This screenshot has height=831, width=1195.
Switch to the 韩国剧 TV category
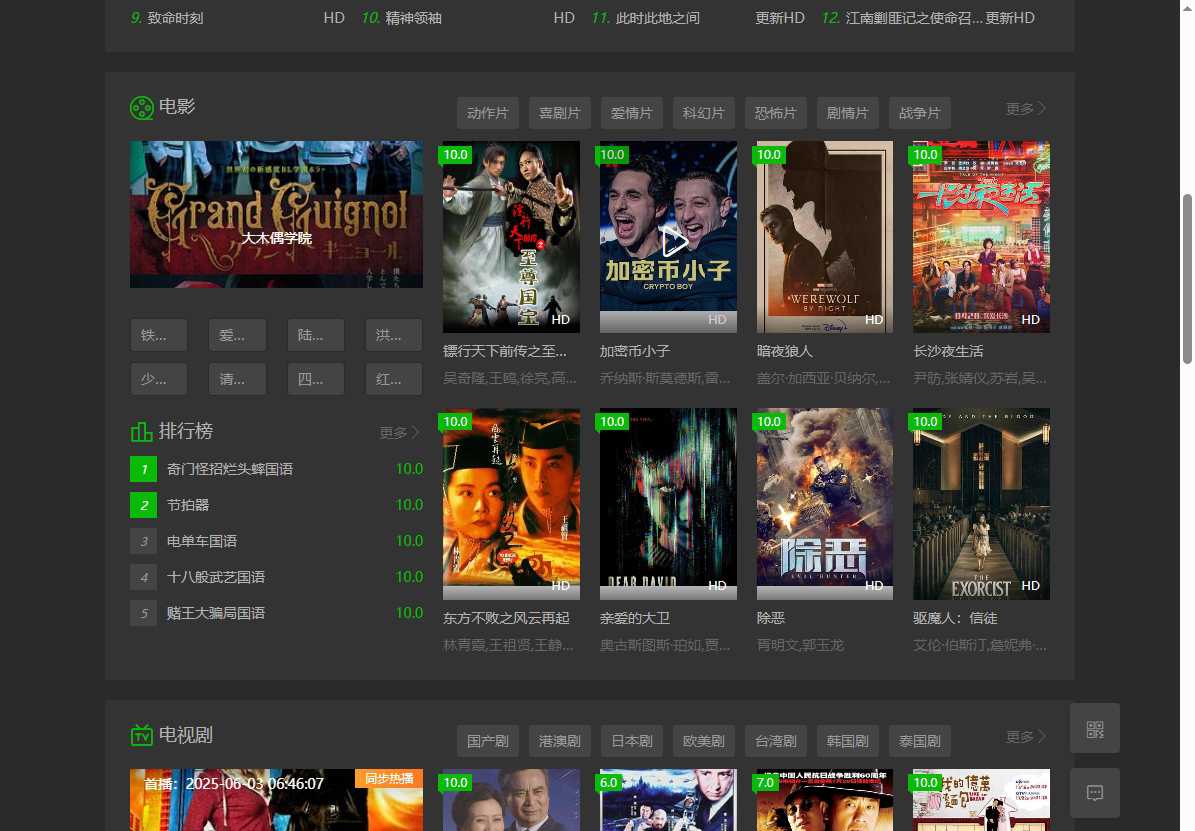(847, 741)
